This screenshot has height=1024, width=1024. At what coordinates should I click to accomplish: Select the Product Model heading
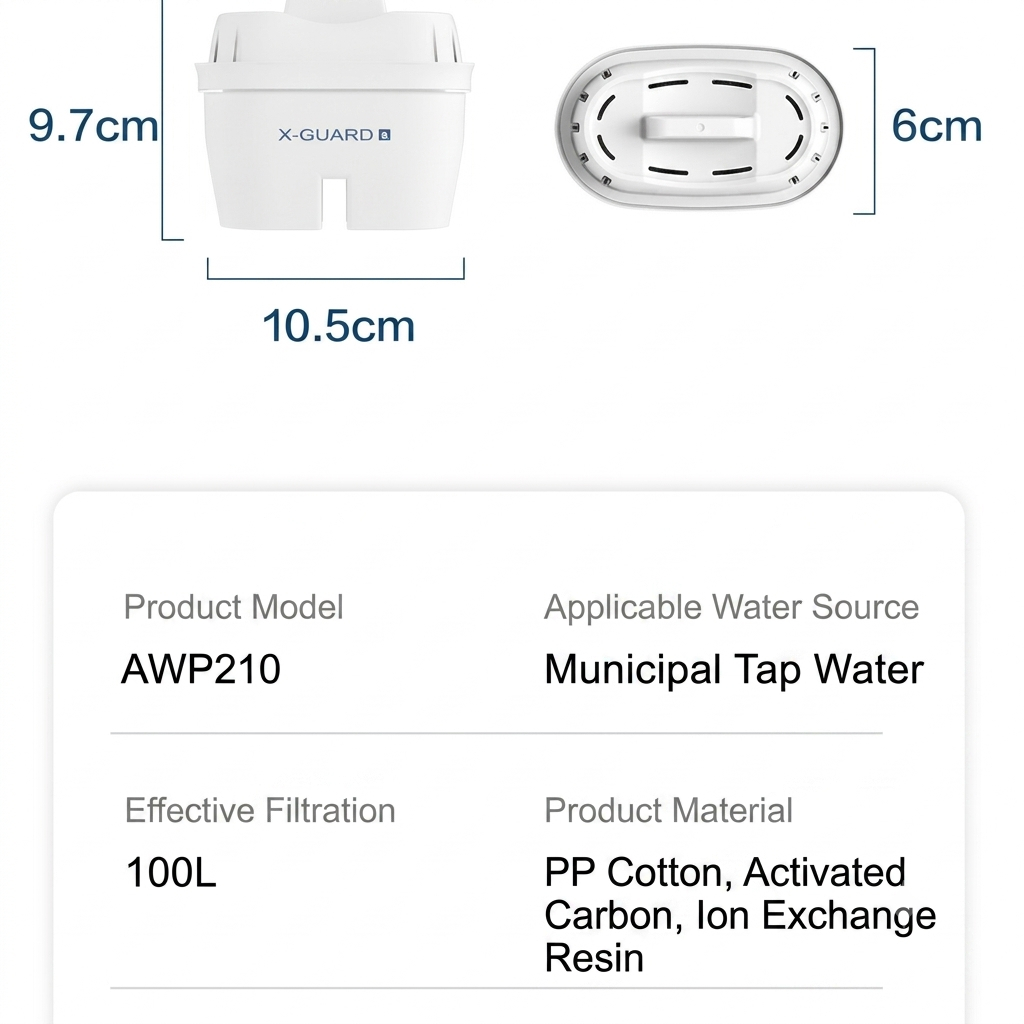233,607
